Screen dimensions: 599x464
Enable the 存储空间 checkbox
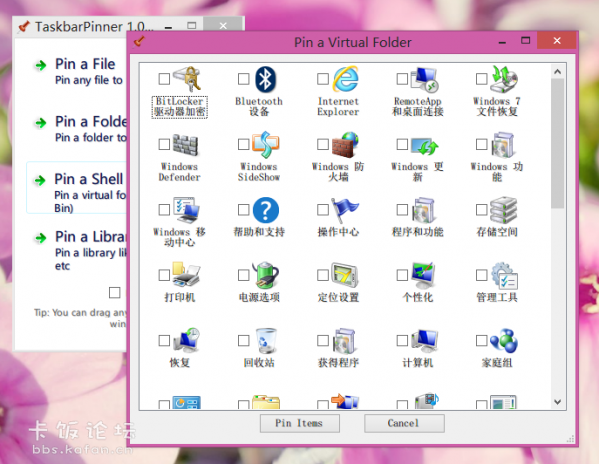[x=481, y=210]
